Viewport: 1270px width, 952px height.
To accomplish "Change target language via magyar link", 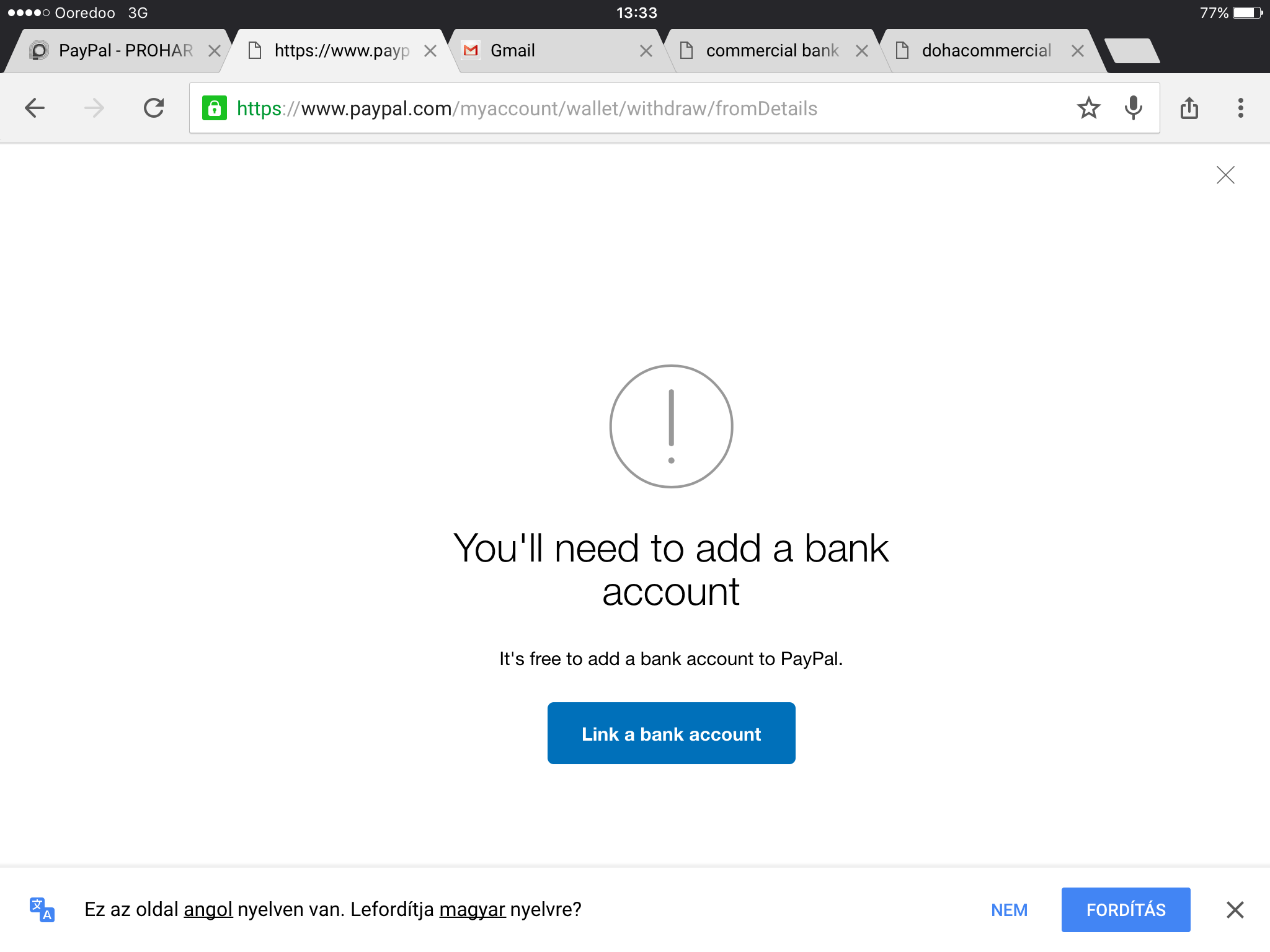I will coord(472,909).
